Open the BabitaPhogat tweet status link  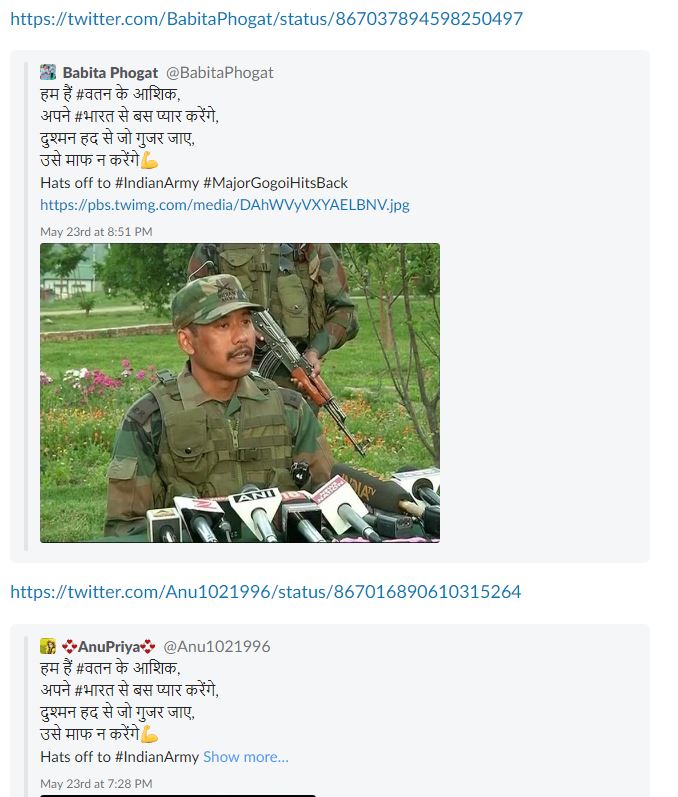coord(266,19)
